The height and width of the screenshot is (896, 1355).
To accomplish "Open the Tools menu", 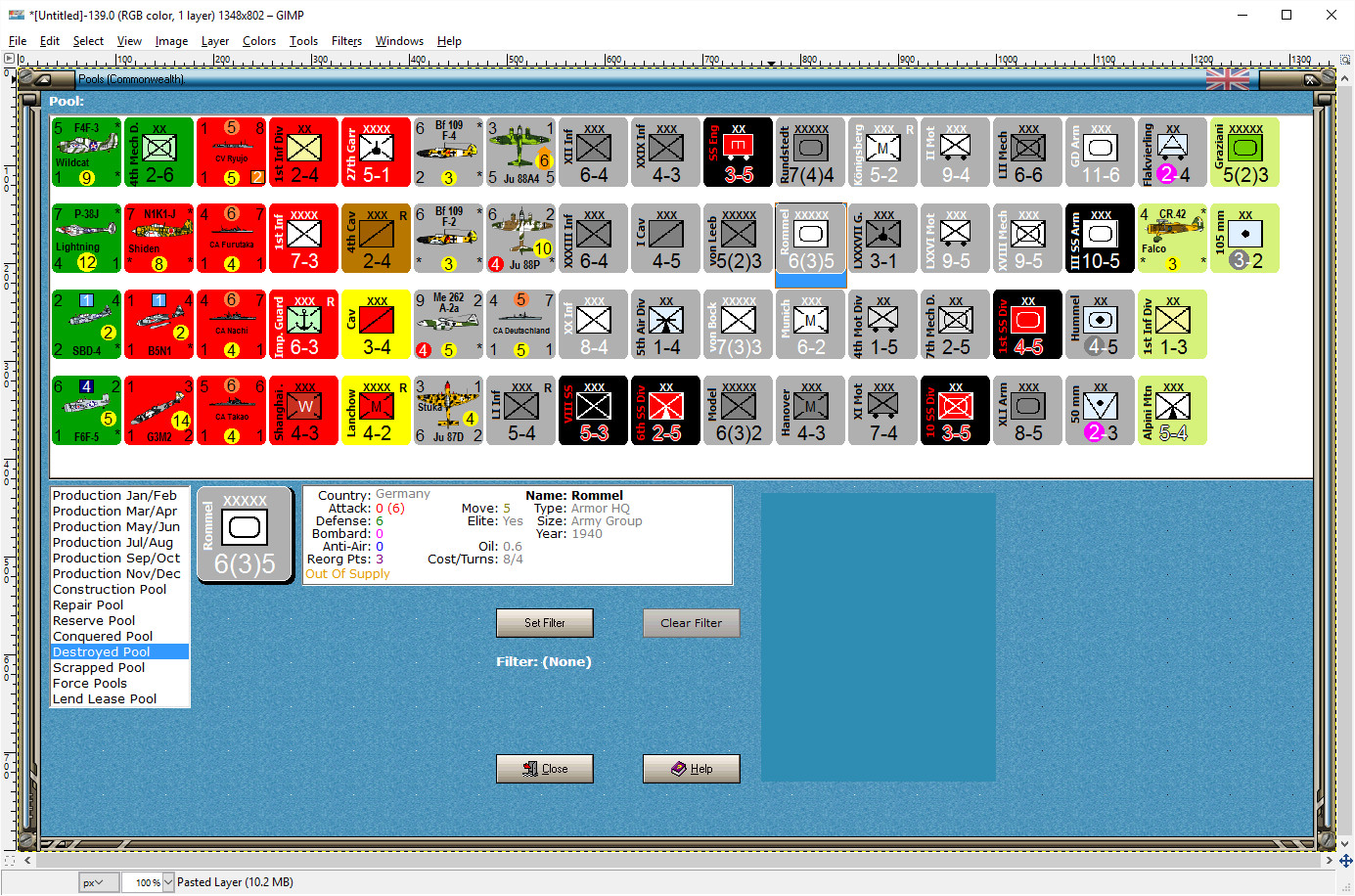I will pyautogui.click(x=303, y=41).
